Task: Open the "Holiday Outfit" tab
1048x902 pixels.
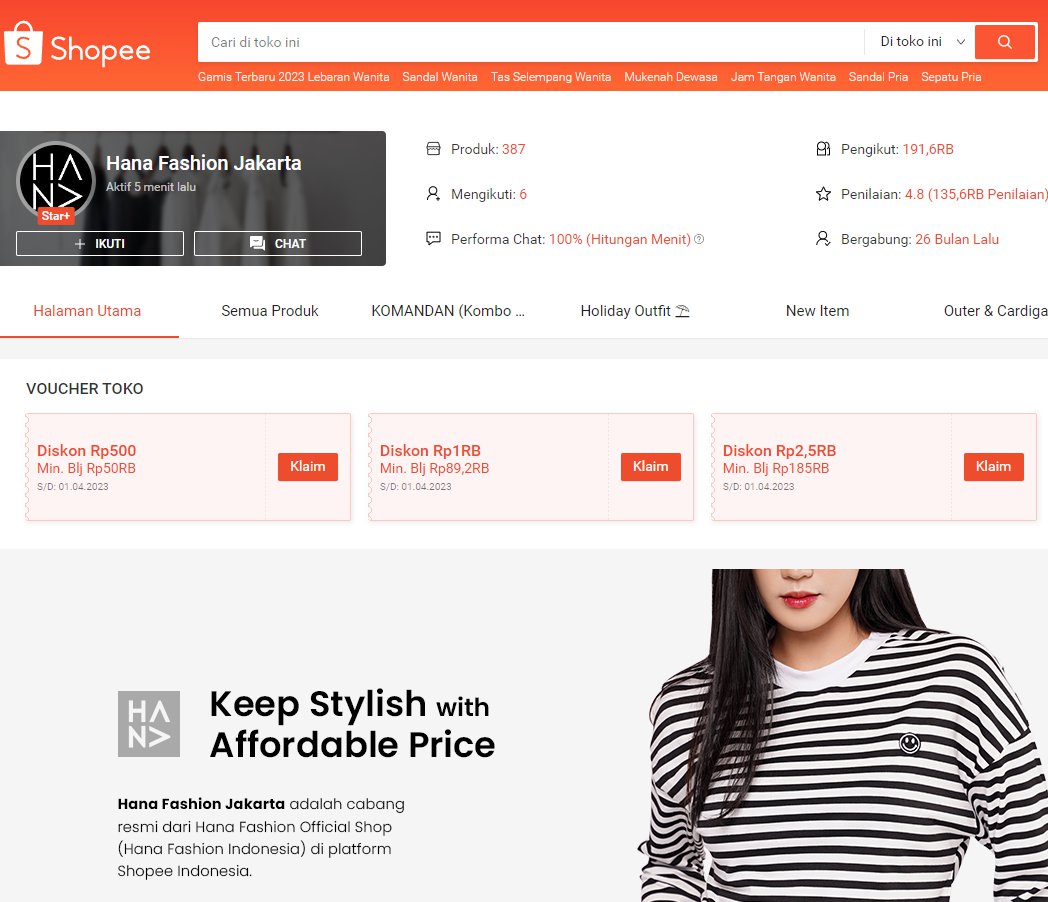Action: click(x=635, y=311)
